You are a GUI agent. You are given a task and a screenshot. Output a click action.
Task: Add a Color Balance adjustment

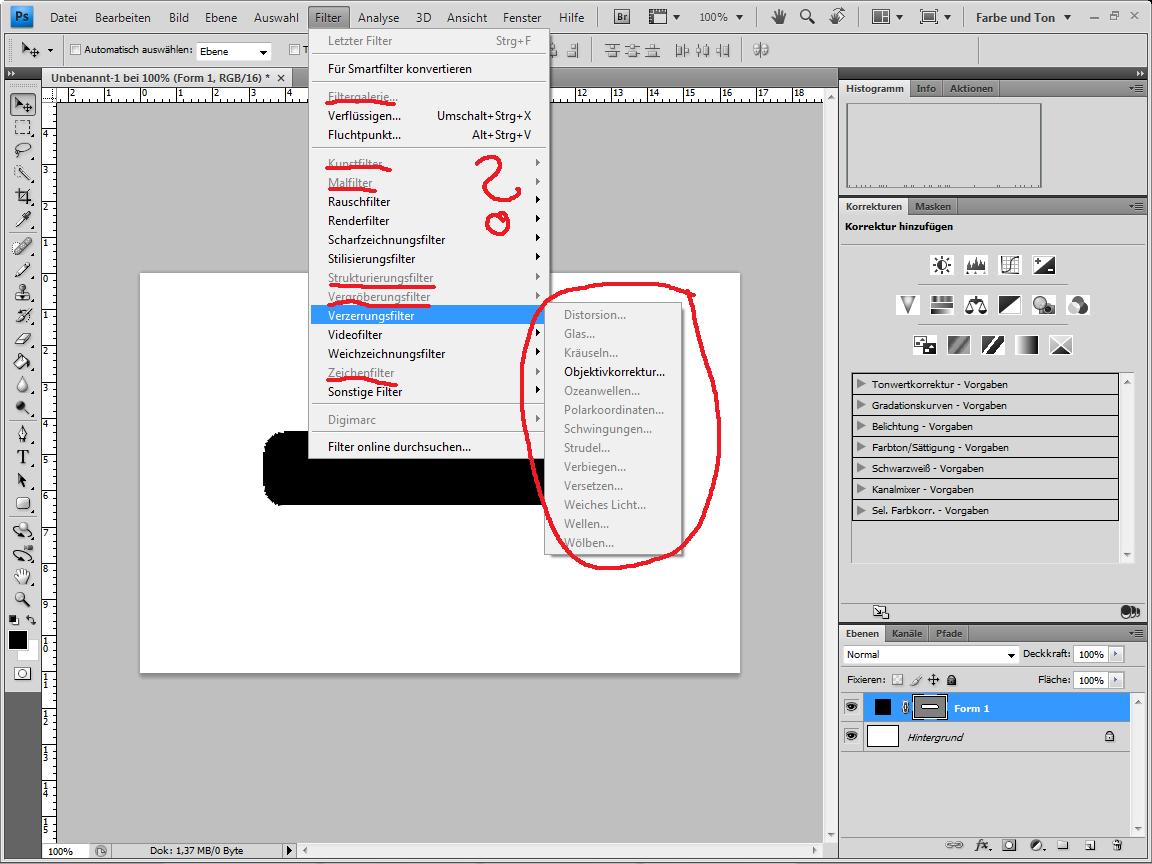click(976, 305)
